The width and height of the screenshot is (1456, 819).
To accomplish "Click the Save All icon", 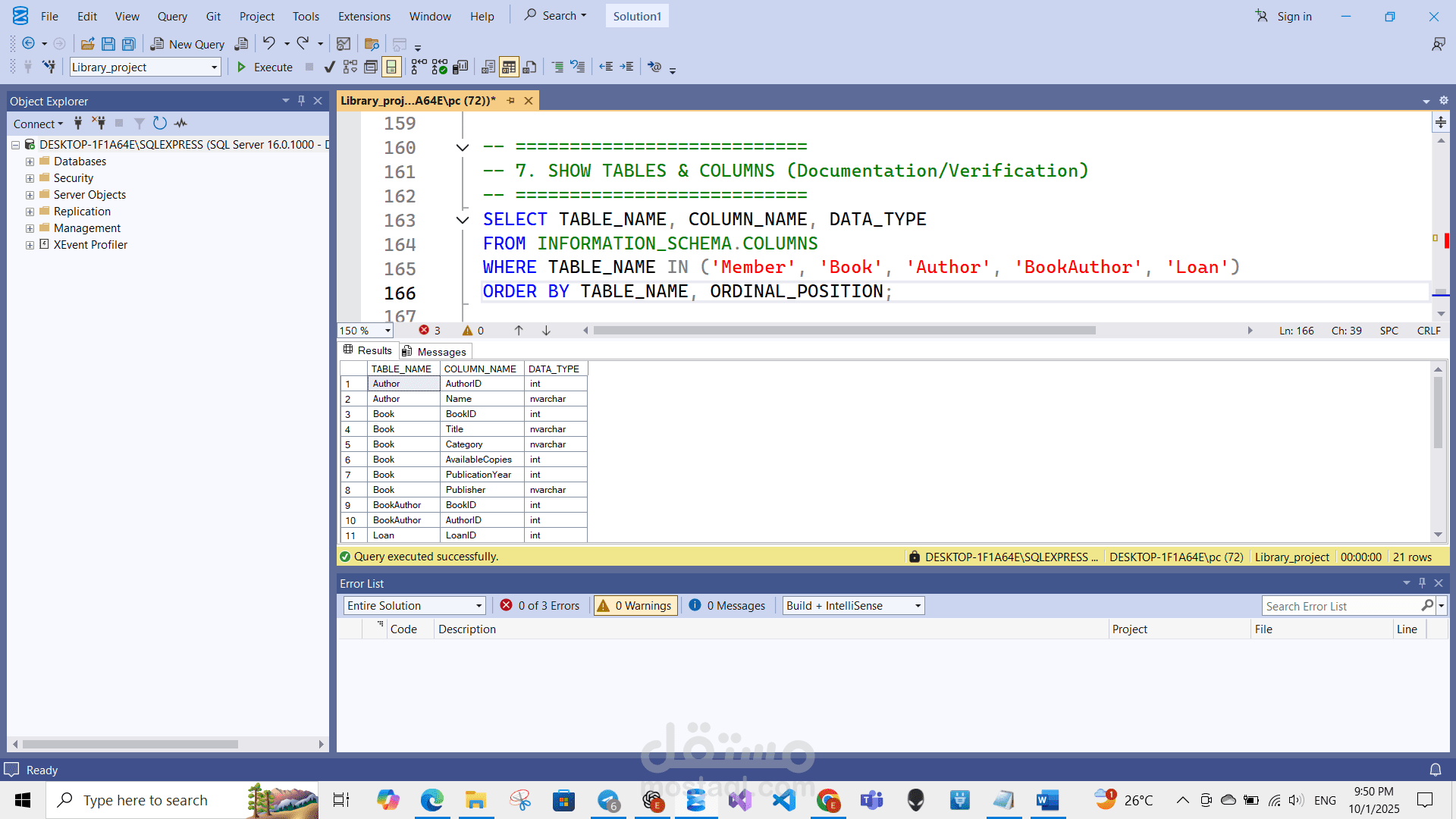I will pyautogui.click(x=129, y=44).
